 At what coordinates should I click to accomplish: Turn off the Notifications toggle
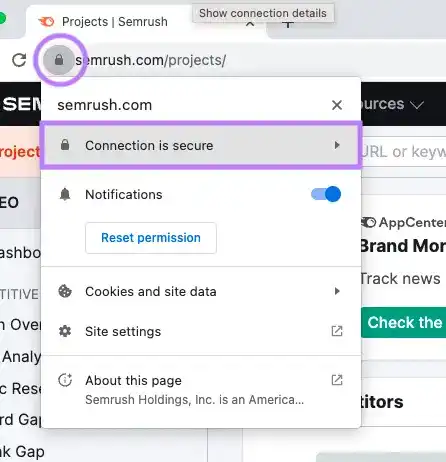click(326, 194)
